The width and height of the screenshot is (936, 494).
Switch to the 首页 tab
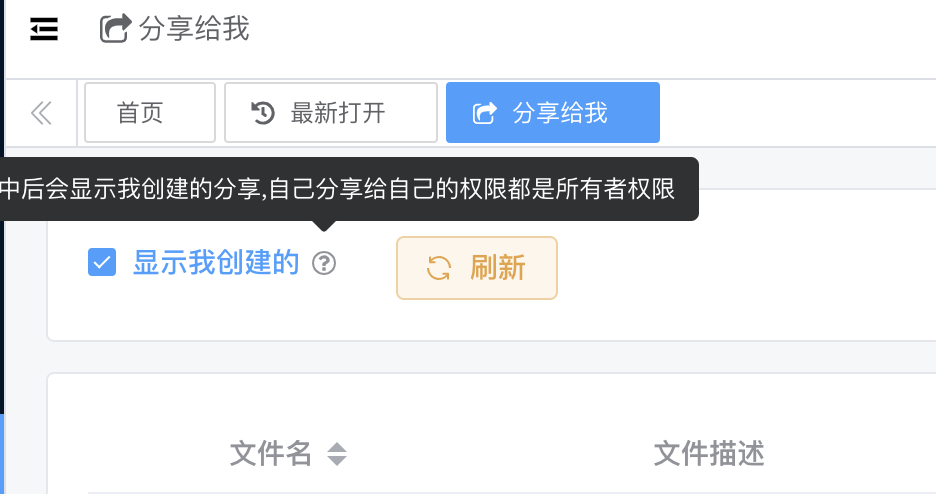tap(150, 113)
